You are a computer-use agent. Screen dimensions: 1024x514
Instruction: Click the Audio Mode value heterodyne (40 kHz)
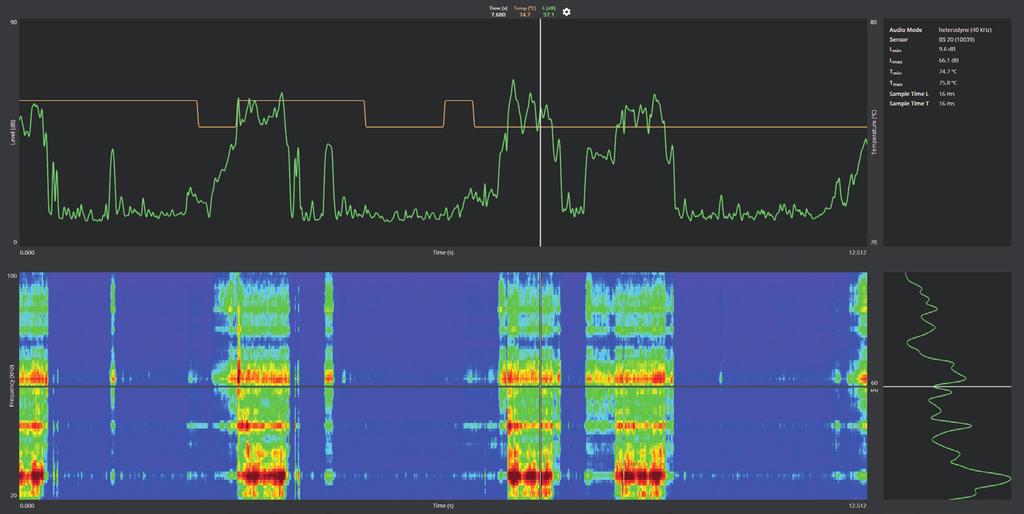[965, 30]
